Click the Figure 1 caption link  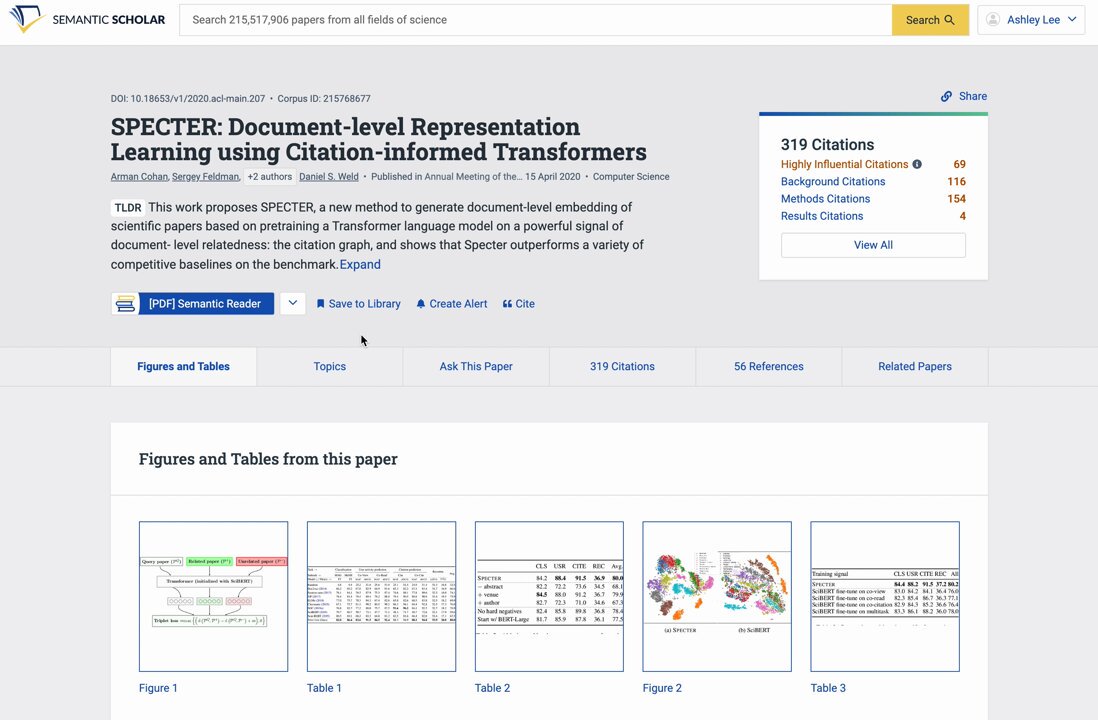[158, 688]
